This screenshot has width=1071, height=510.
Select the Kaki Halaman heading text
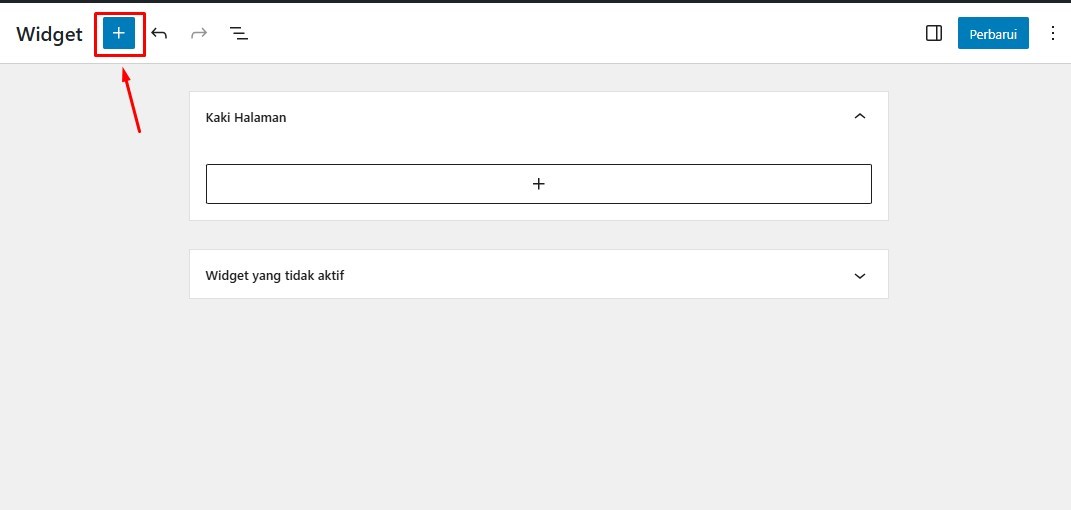[x=246, y=117]
